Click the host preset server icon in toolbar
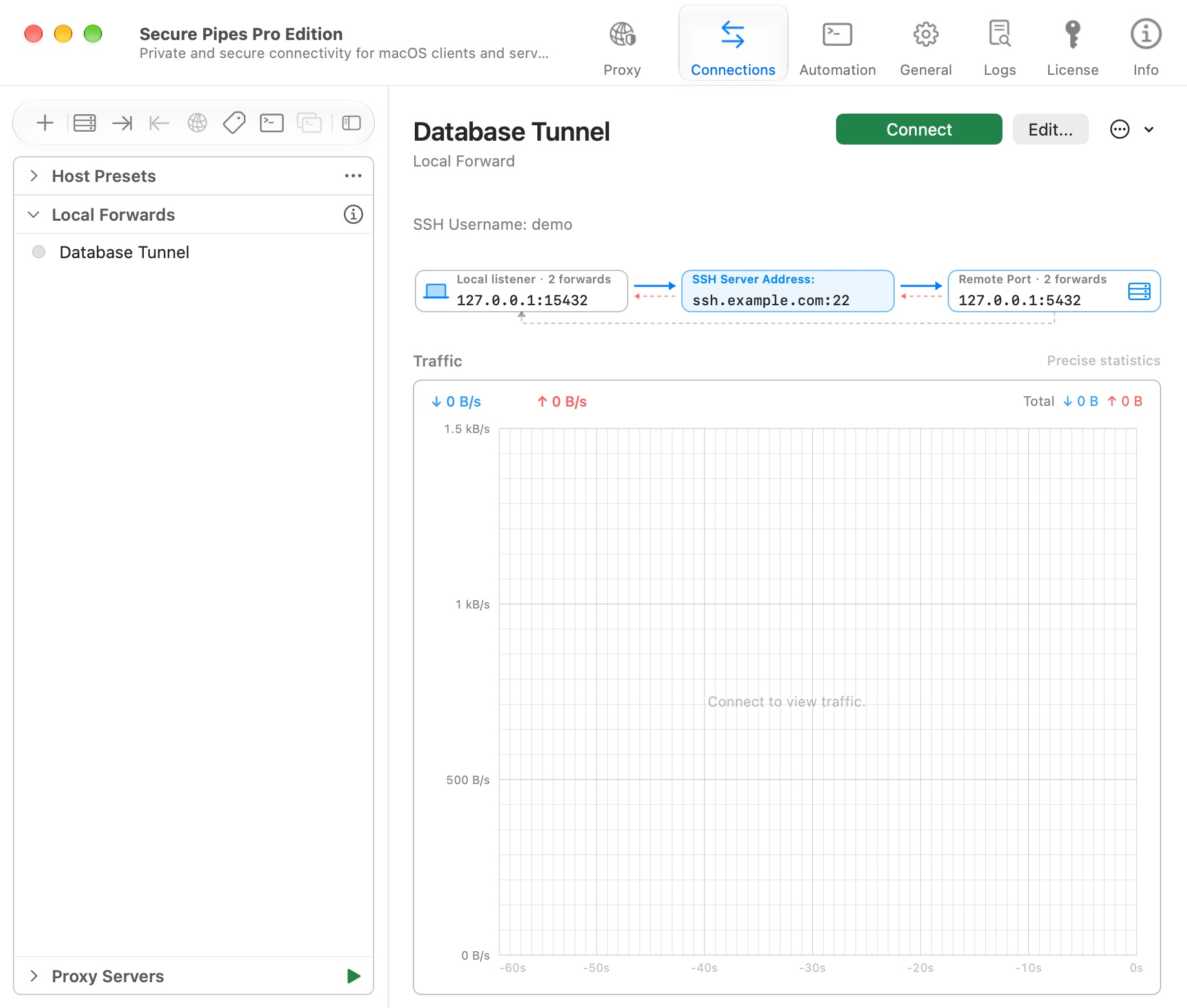 coord(85,123)
